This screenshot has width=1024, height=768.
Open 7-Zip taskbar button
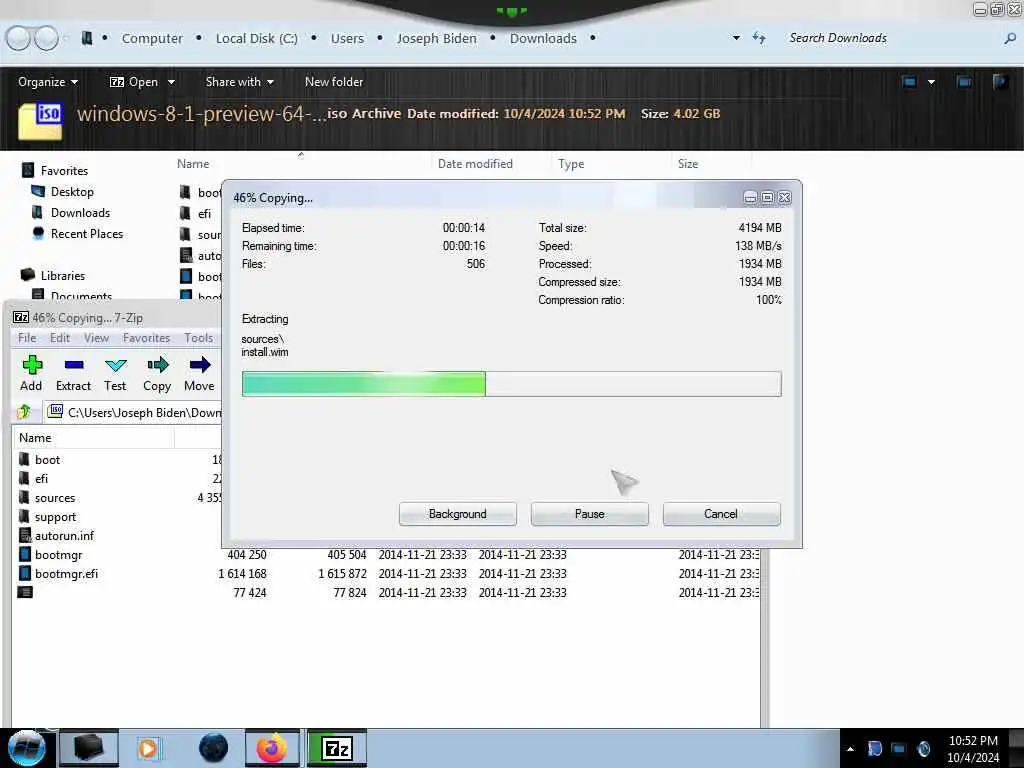point(337,748)
